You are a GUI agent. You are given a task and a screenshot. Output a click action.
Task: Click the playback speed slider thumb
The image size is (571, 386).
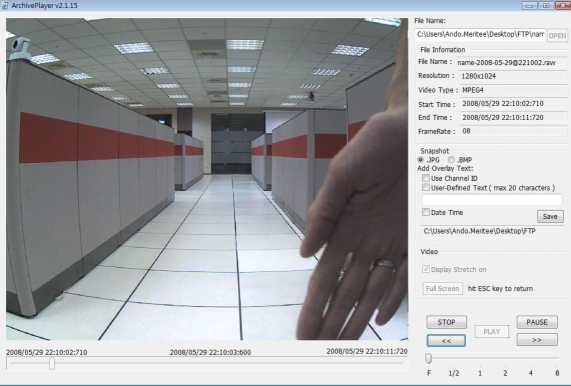pyautogui.click(x=429, y=358)
